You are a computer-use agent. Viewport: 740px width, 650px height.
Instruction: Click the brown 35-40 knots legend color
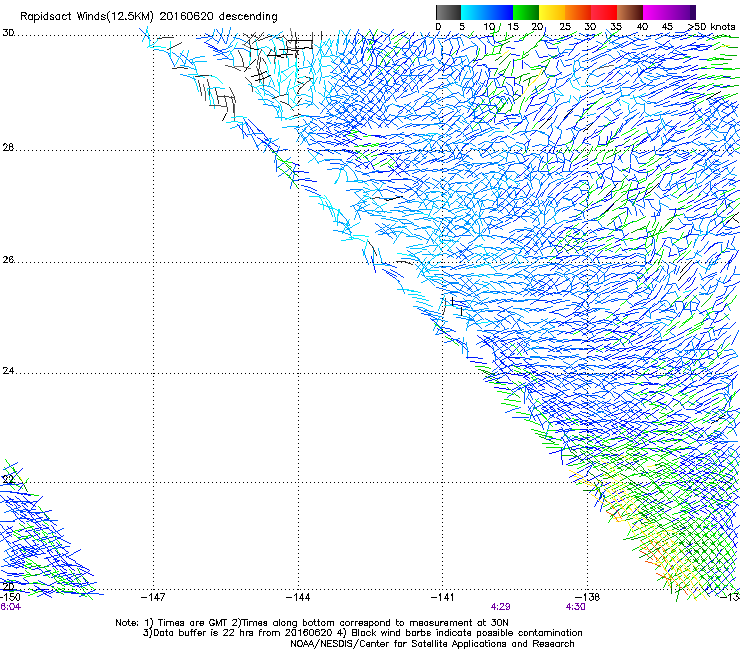click(x=630, y=12)
